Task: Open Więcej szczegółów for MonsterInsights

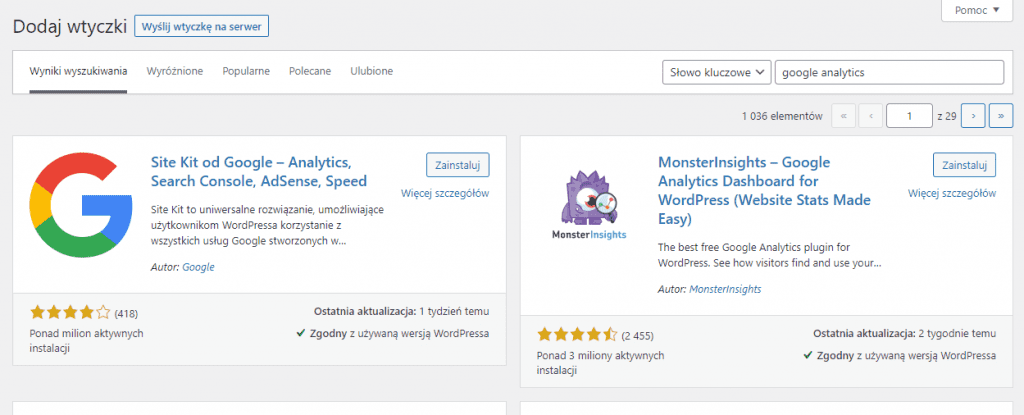Action: 952,193
